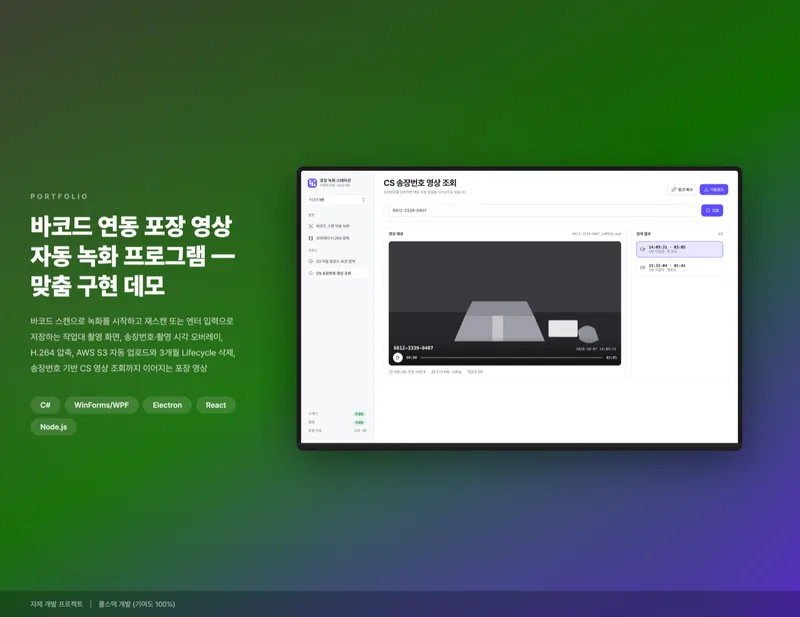Click the magnifier icon on the active sidebar item
This screenshot has height=617, width=800.
coord(311,273)
